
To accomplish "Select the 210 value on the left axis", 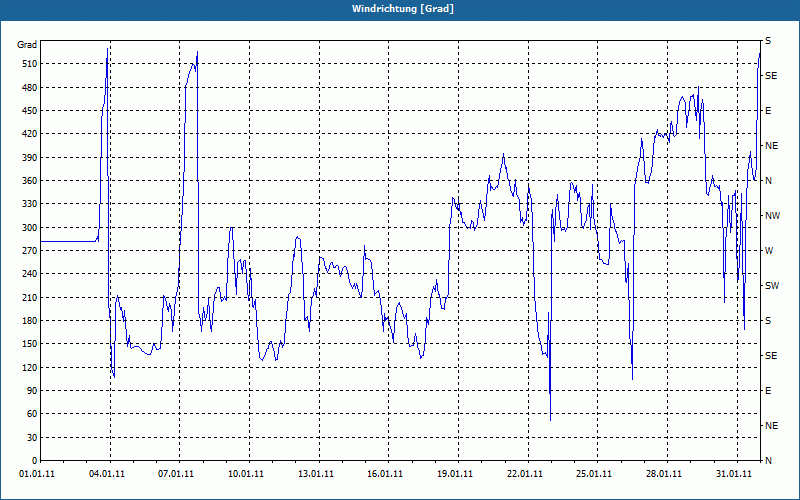I will tap(30, 297).
